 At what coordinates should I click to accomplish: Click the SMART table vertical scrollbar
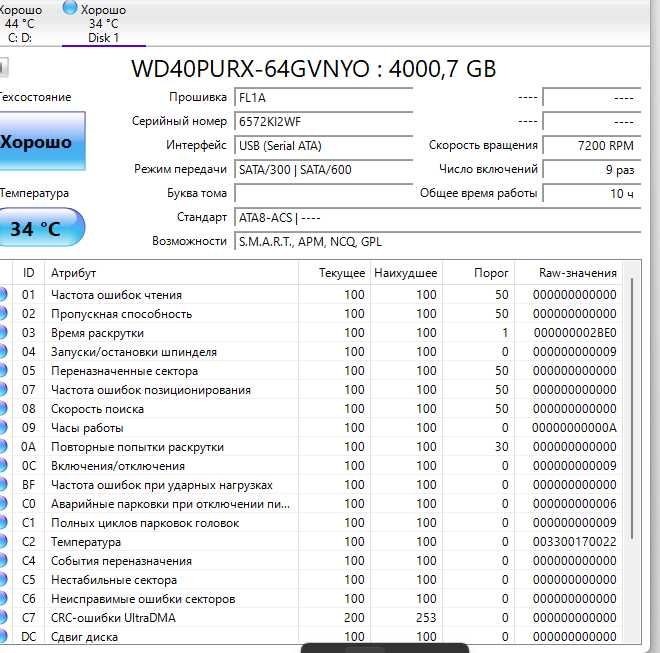click(x=632, y=408)
